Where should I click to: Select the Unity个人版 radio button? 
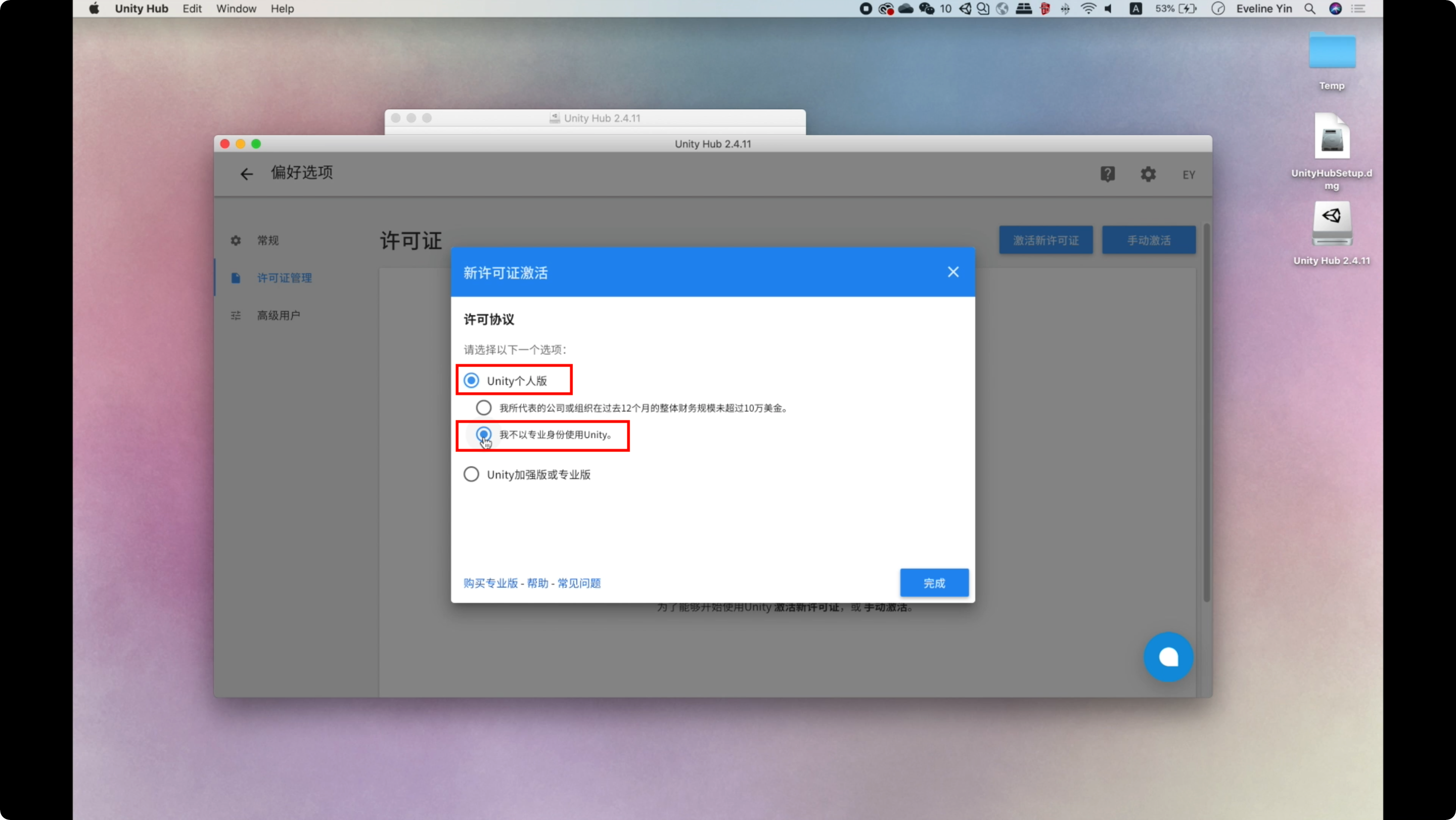pyautogui.click(x=471, y=380)
